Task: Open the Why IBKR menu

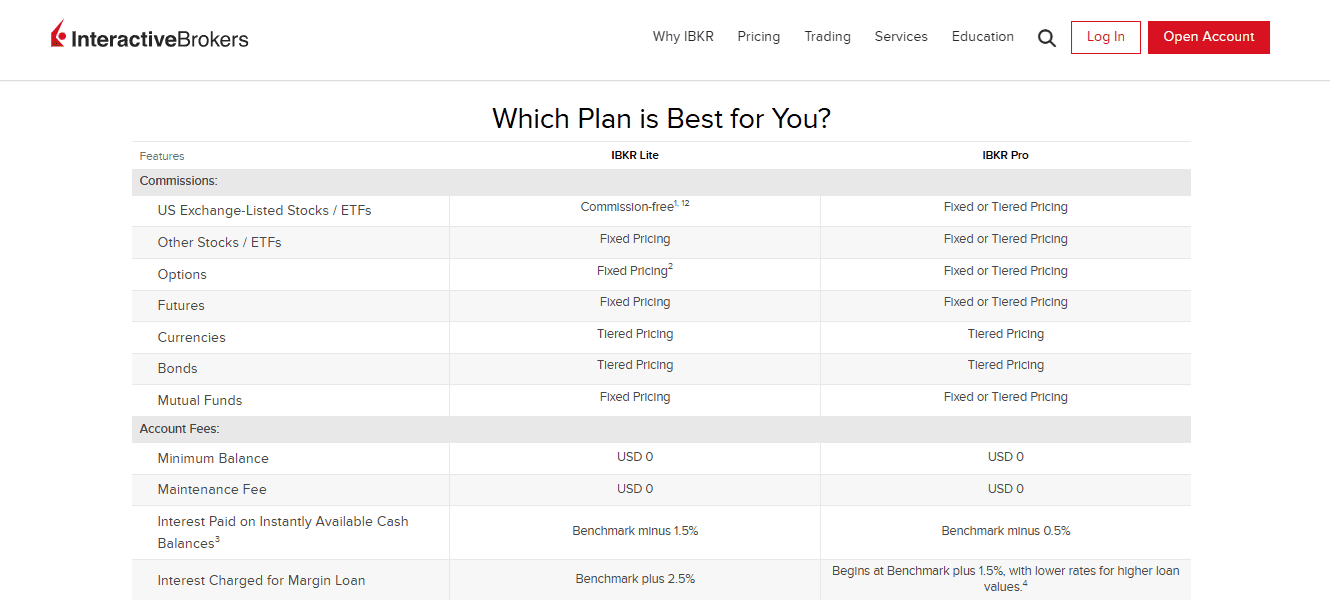Action: (683, 37)
